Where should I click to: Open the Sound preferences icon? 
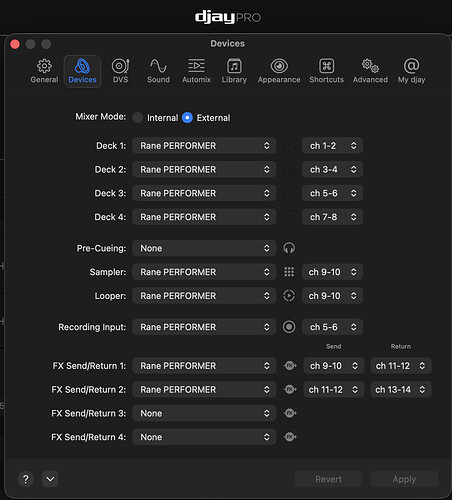[x=158, y=66]
